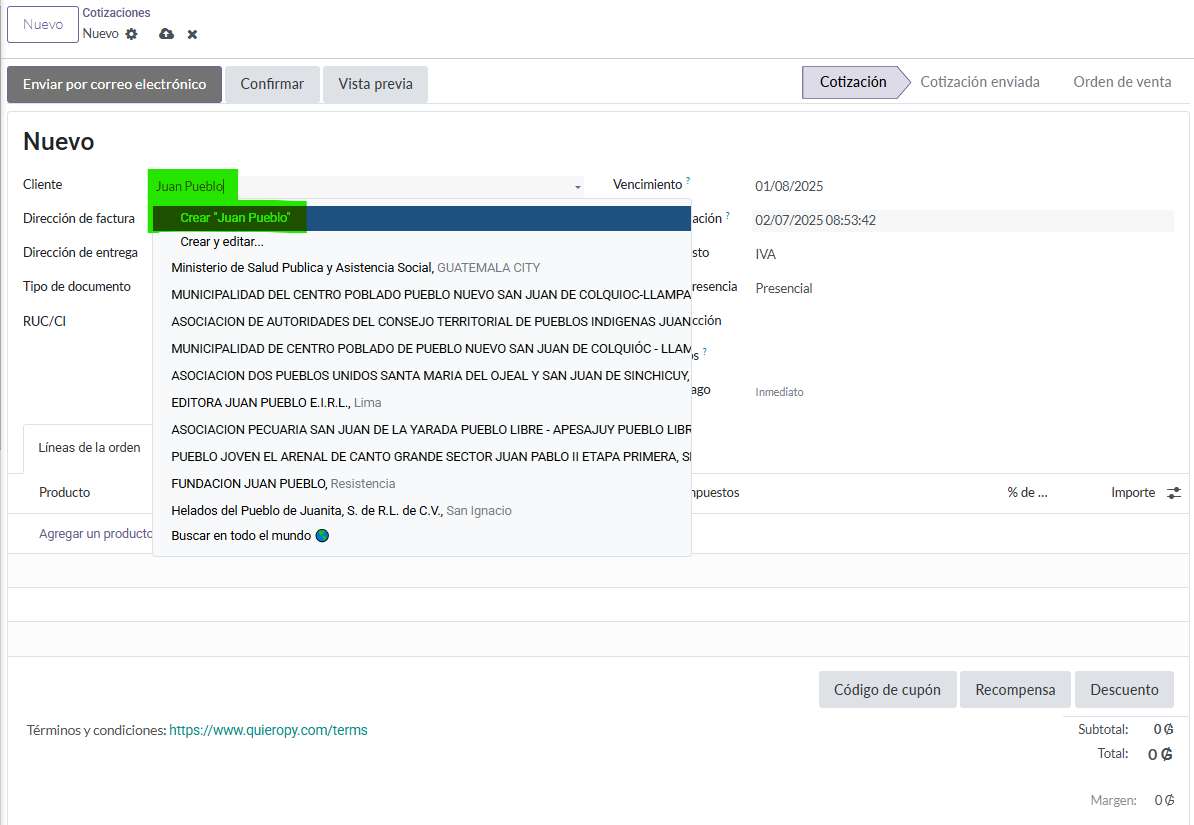Select FUNDACION JUAN PUEBLO, Resistencia
The width and height of the screenshot is (1194, 825).
422,484
